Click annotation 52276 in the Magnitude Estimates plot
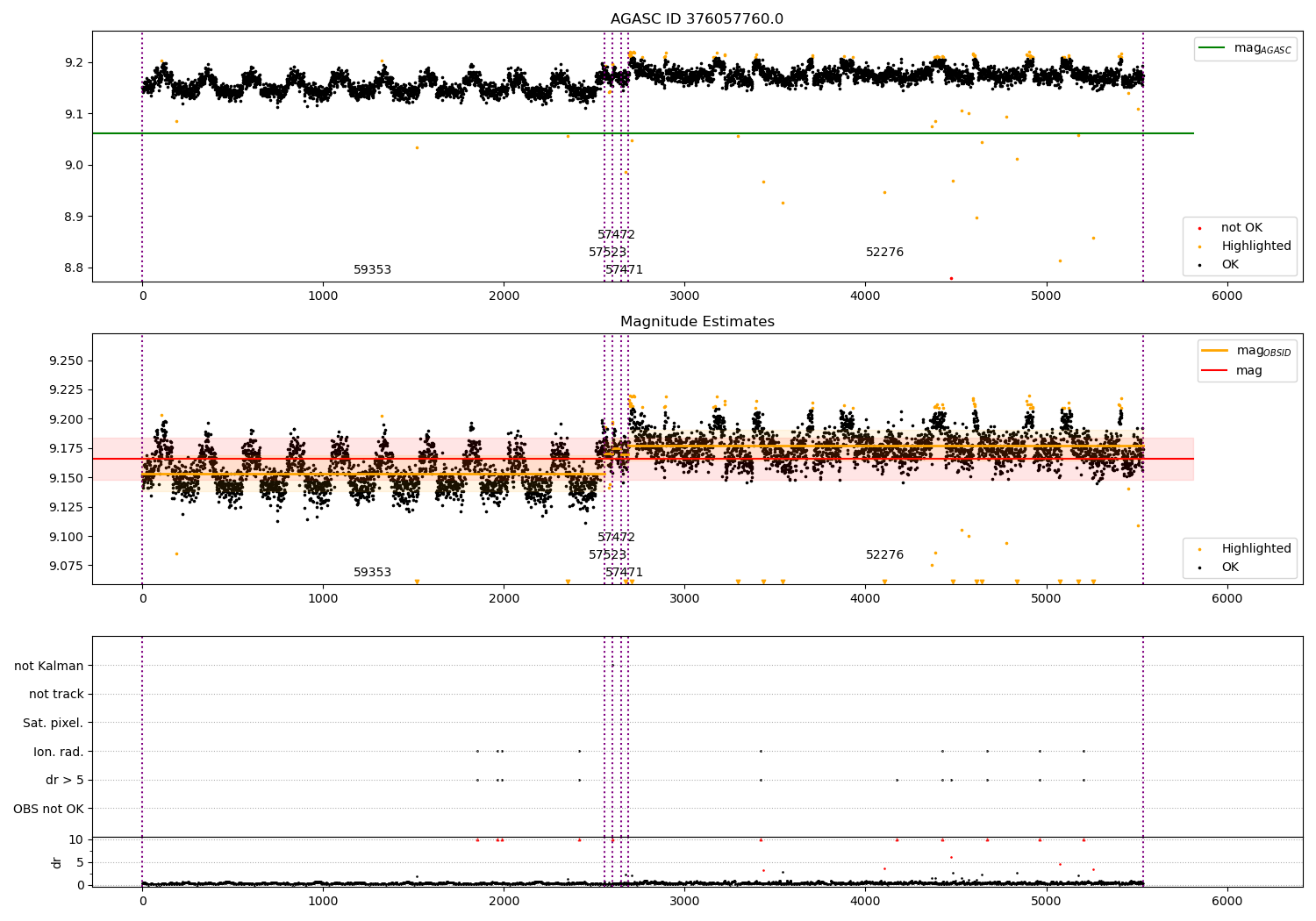Screen dimensions: 1316x921 tap(885, 555)
